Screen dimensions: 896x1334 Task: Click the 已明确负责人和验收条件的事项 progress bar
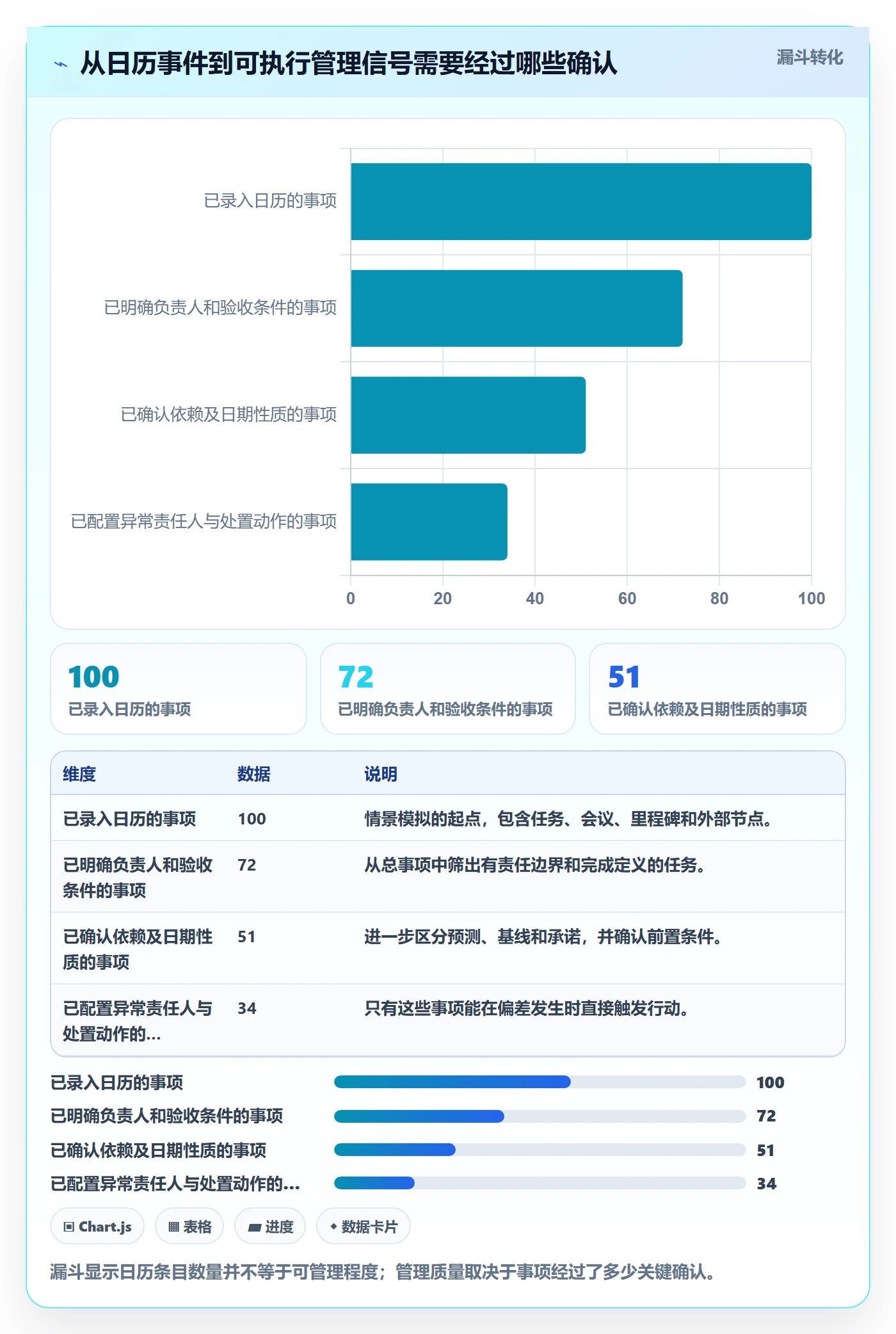(540, 1116)
